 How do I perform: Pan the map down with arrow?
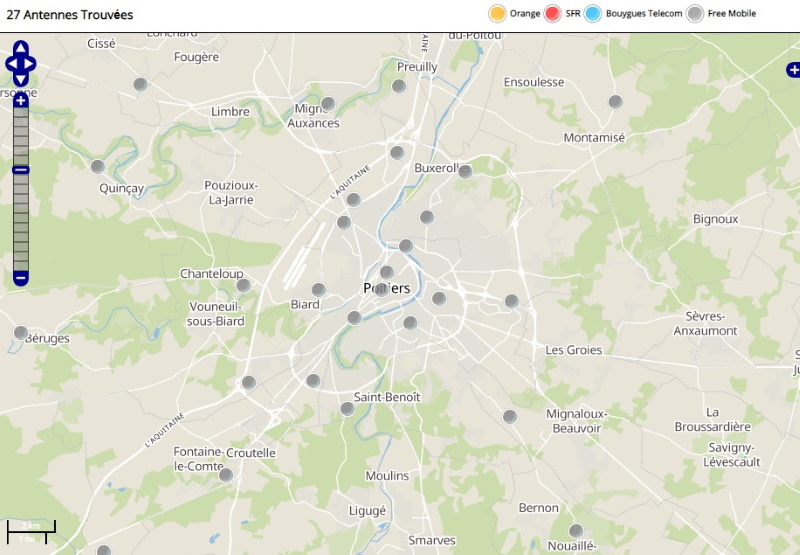tap(21, 80)
